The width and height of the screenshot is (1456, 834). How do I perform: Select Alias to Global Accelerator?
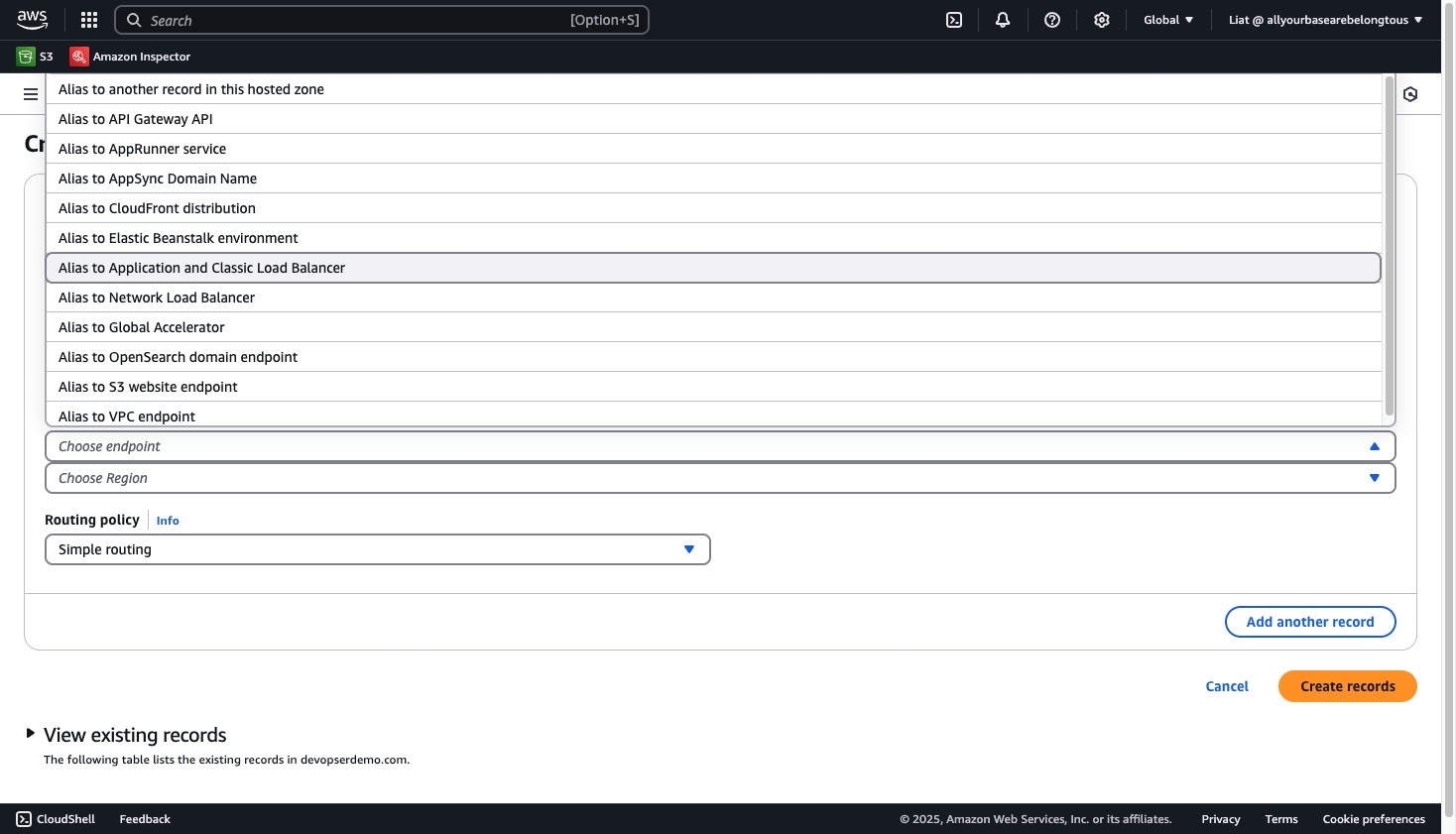tap(713, 327)
